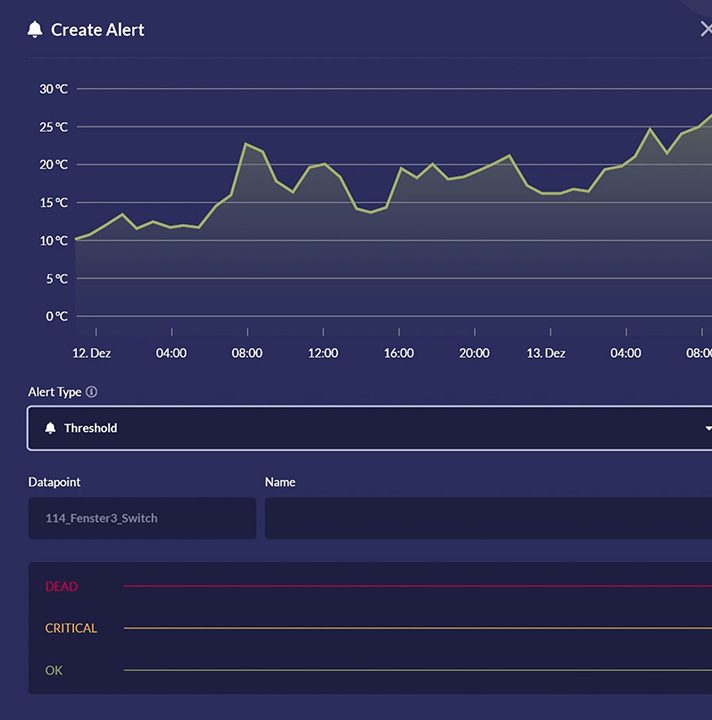Click the CRITICAL threshold line

(x=418, y=628)
